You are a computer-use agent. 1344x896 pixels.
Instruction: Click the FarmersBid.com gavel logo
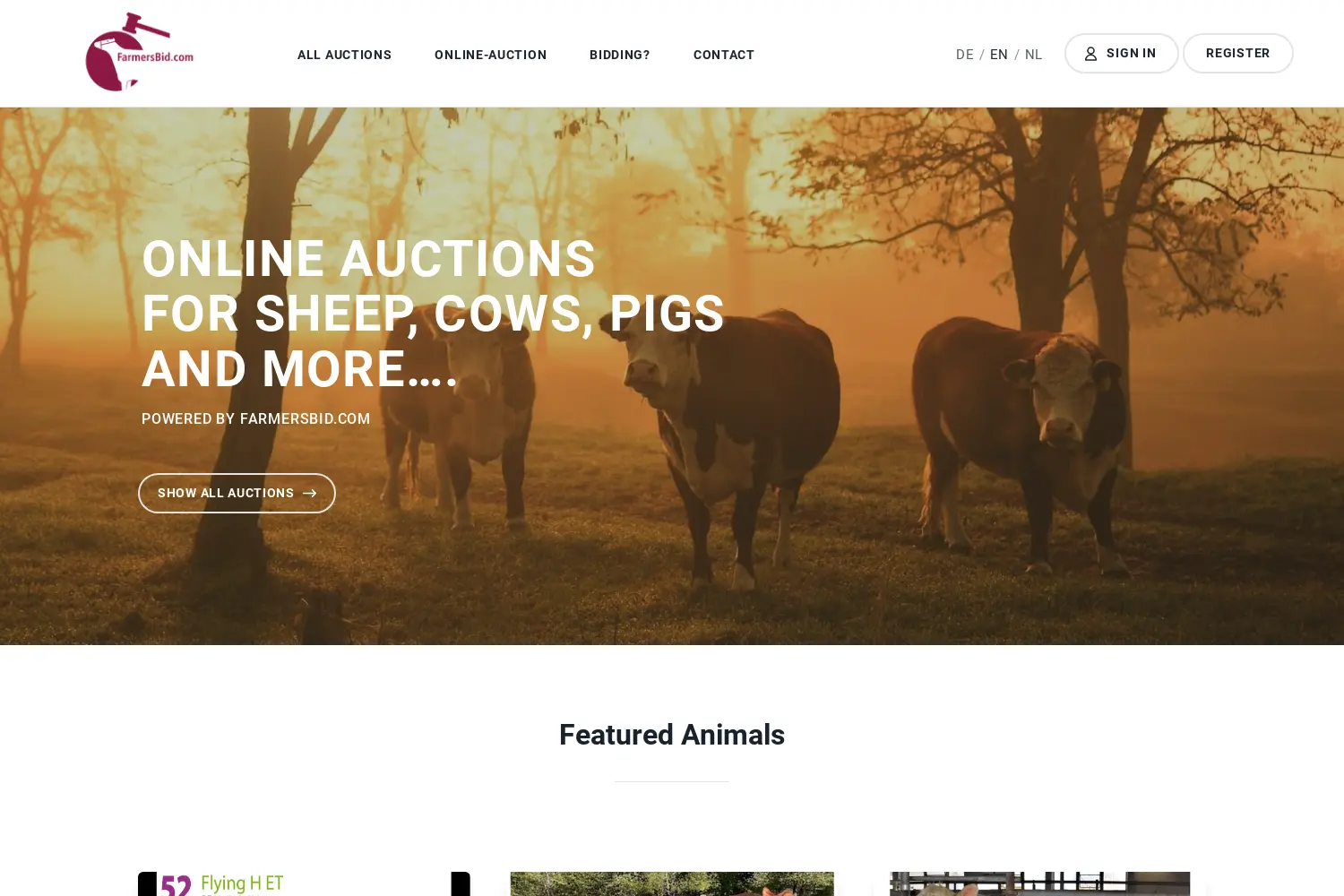coord(140,52)
